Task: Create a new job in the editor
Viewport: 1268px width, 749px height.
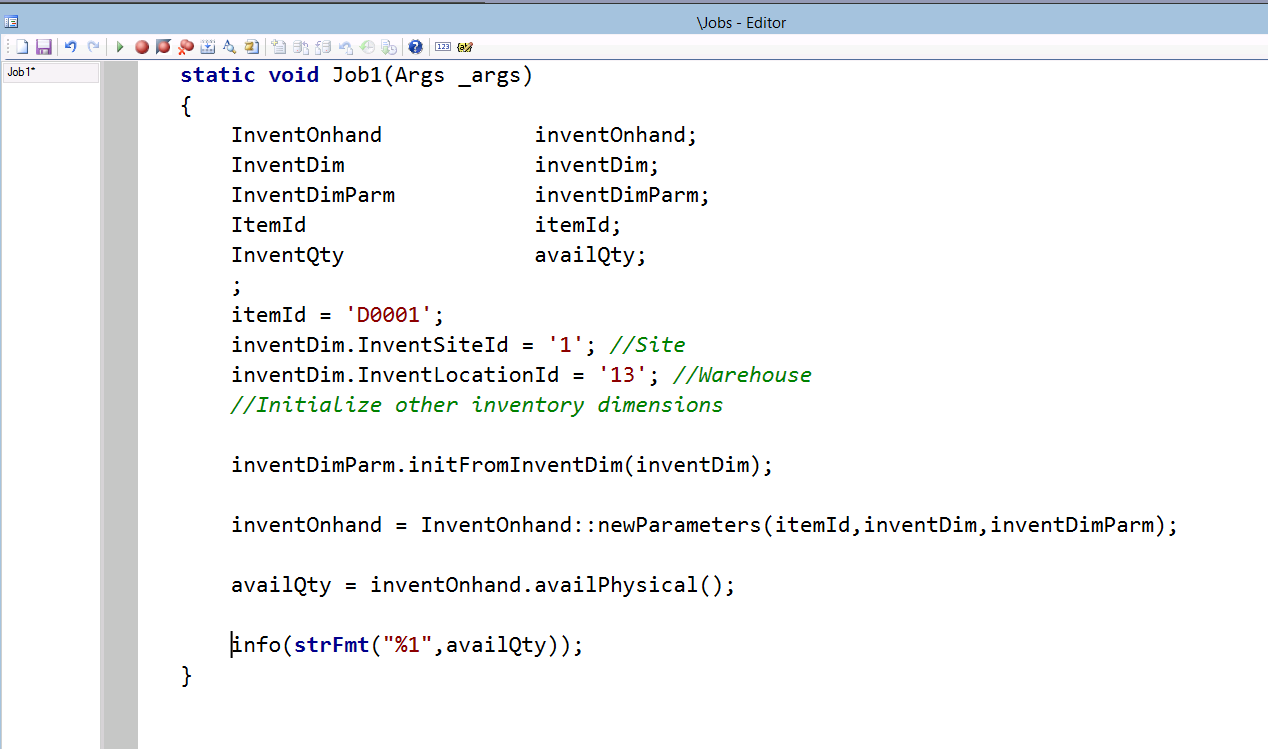Action: click(18, 47)
